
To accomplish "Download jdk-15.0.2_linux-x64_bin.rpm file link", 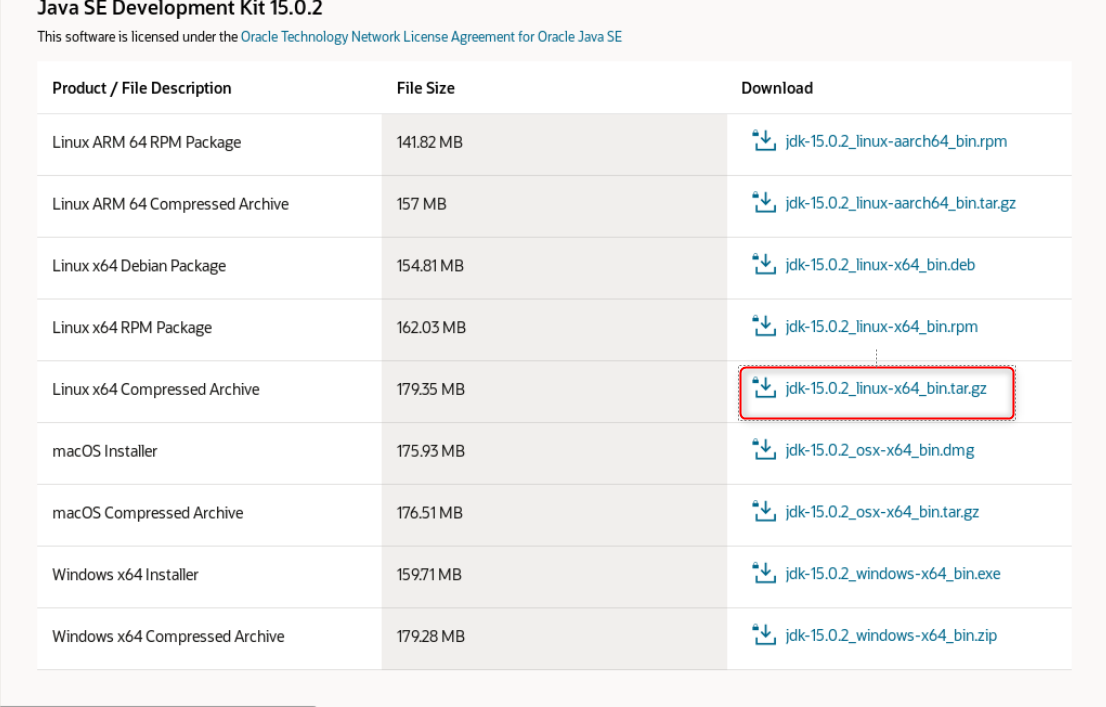I will point(881,327).
